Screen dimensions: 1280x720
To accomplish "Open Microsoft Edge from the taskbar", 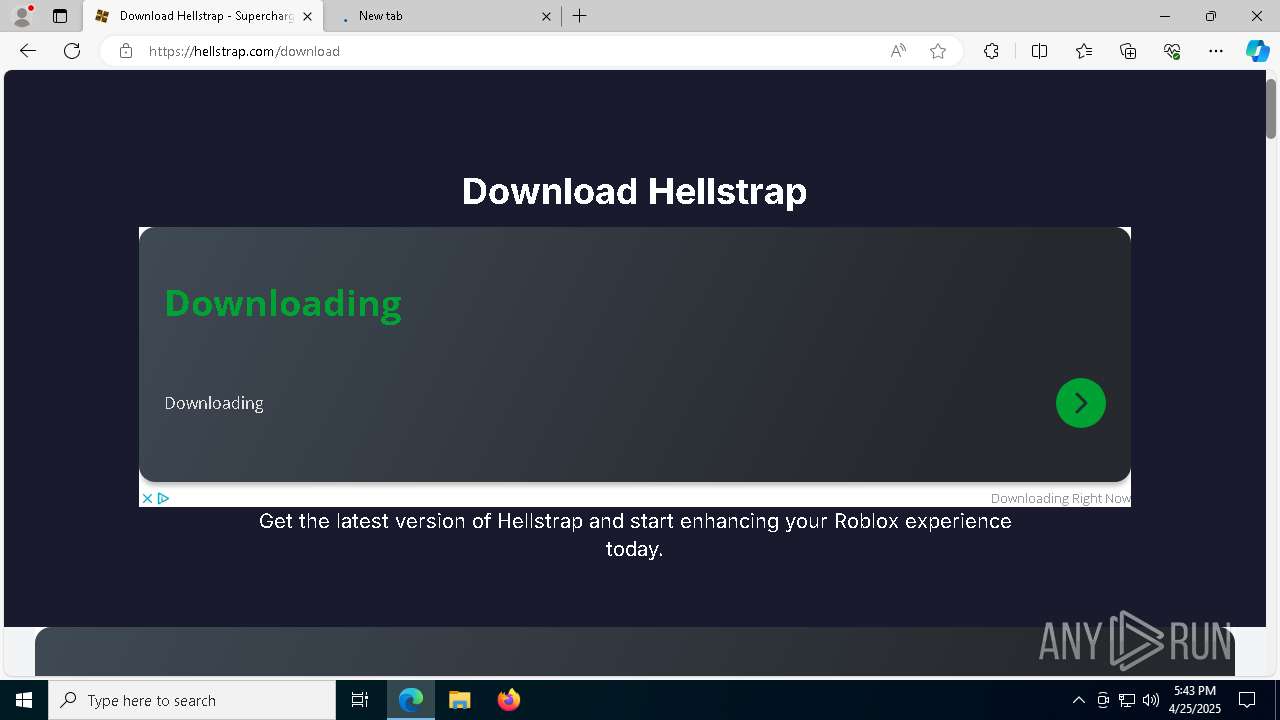I will (x=411, y=700).
